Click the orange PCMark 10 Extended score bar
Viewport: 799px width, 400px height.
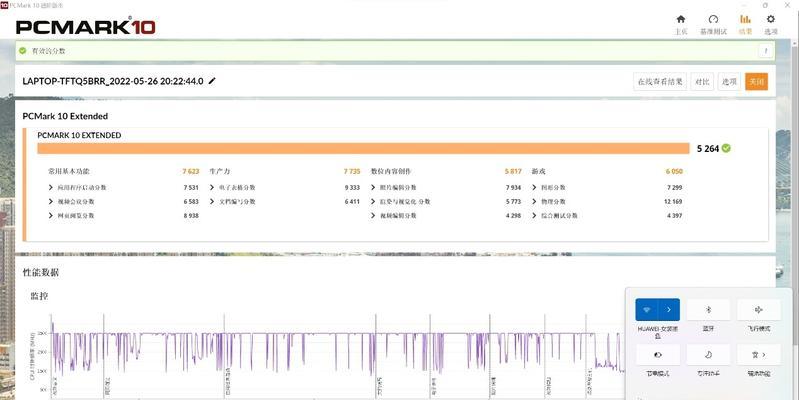(363, 148)
